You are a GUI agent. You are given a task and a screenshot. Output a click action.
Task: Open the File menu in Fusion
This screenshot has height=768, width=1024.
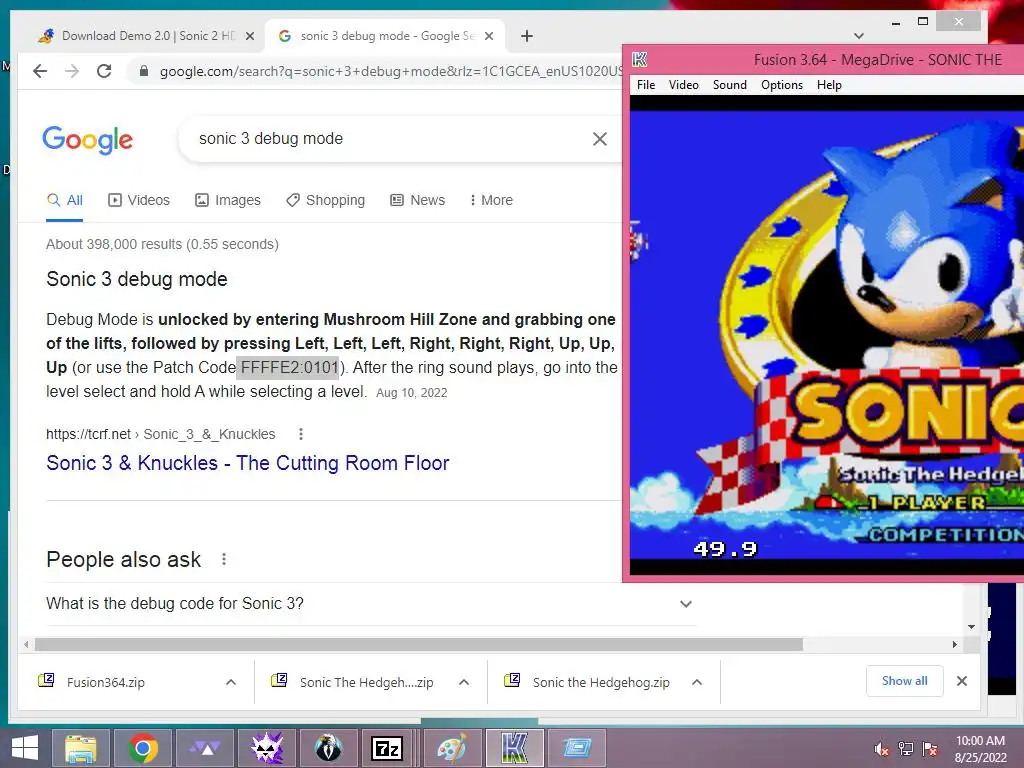coord(645,85)
